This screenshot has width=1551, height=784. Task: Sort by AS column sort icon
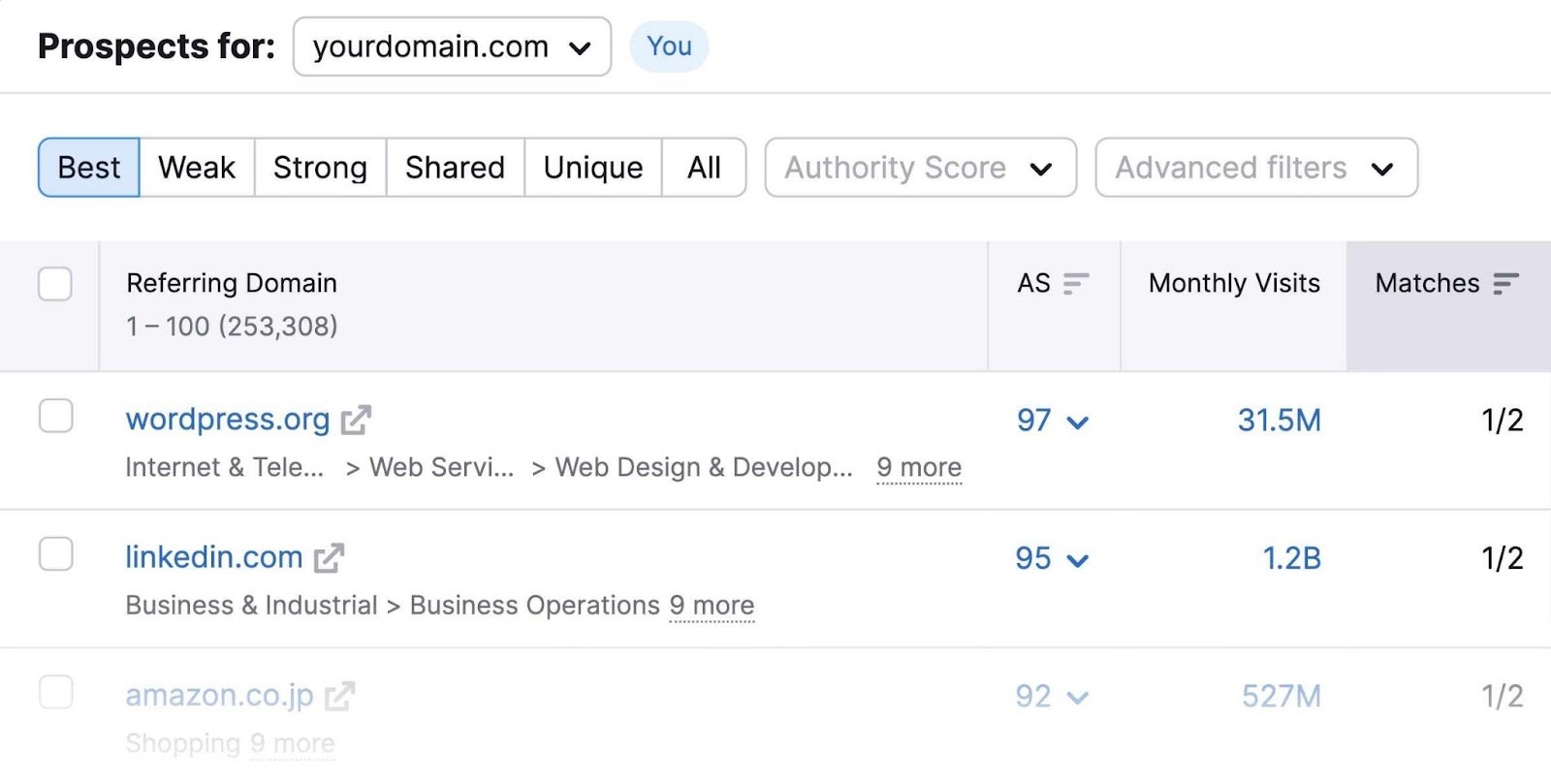click(x=1076, y=283)
